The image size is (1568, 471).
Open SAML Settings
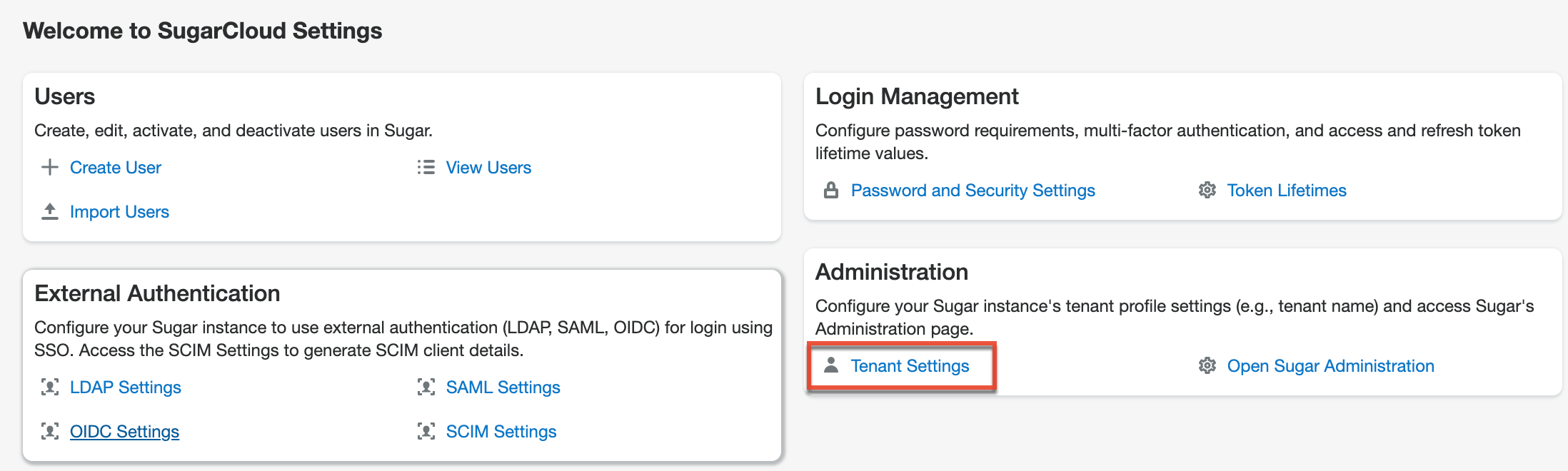pyautogui.click(x=503, y=388)
